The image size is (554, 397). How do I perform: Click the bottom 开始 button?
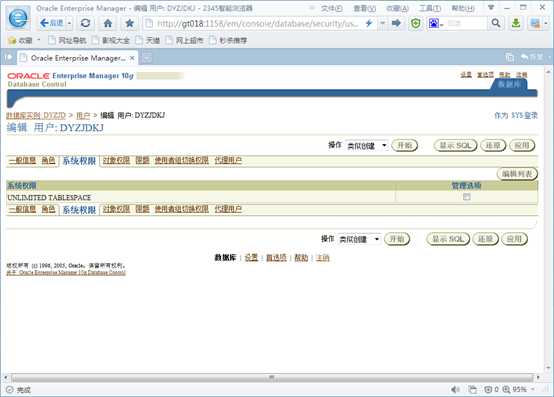(x=397, y=239)
